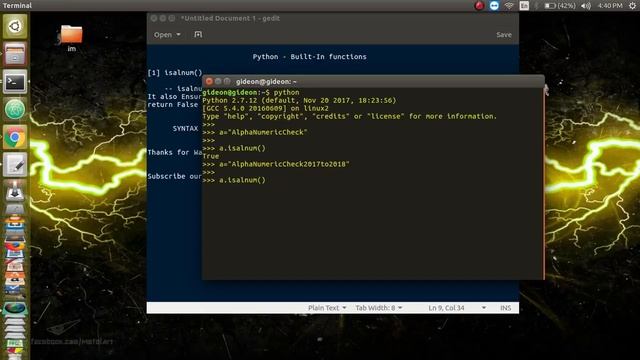Click the red recorder indicator in top panel
This screenshot has height=360, width=640.
click(479, 6)
